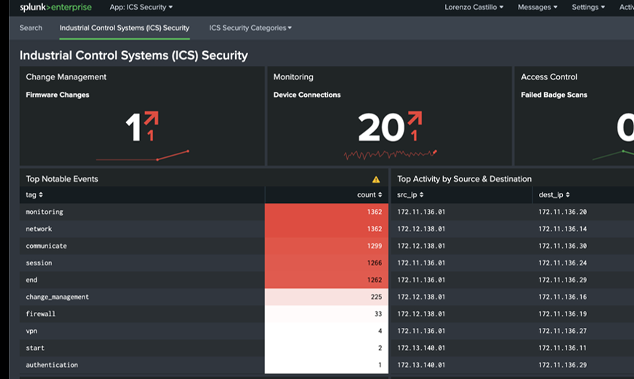This screenshot has height=379, width=634.
Task: Switch to the Search tab
Action: pos(31,28)
